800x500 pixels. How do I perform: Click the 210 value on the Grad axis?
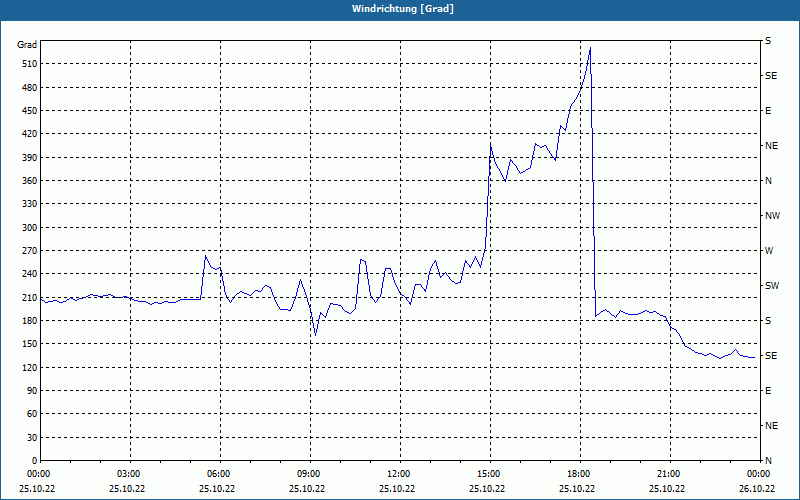[x=29, y=297]
